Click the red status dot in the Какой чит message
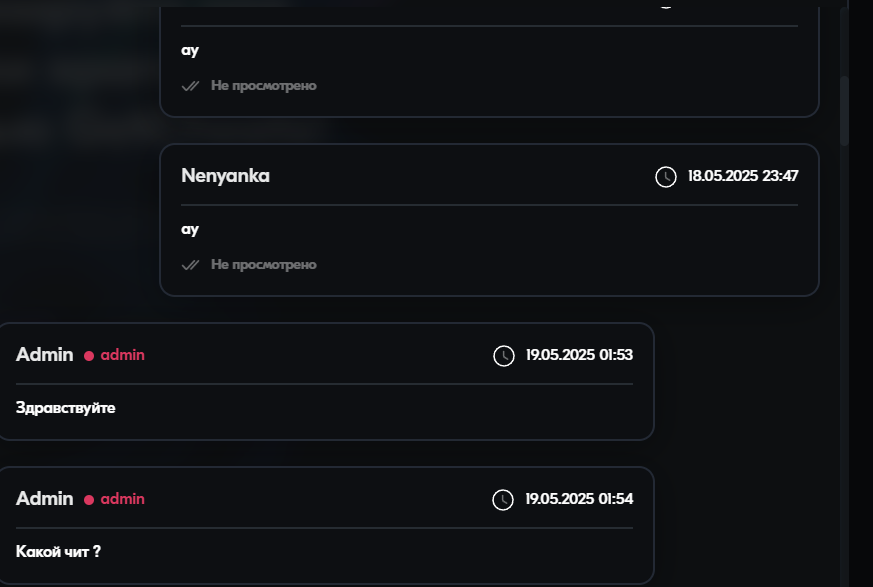The image size is (873, 587). [x=89, y=500]
